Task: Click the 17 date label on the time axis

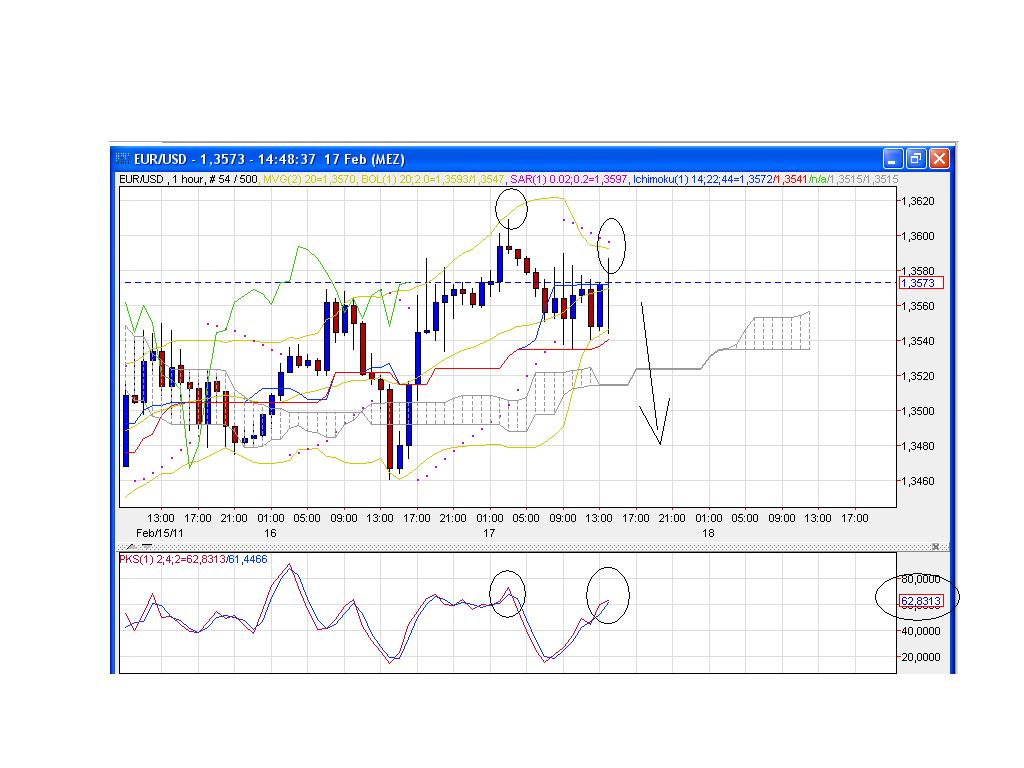Action: pyautogui.click(x=491, y=533)
